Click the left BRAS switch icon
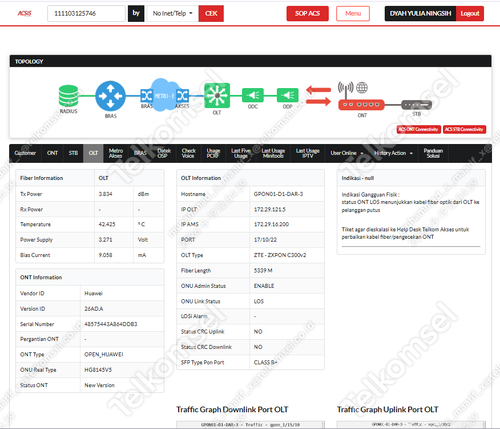The height and width of the screenshot is (429, 500). 146,96
